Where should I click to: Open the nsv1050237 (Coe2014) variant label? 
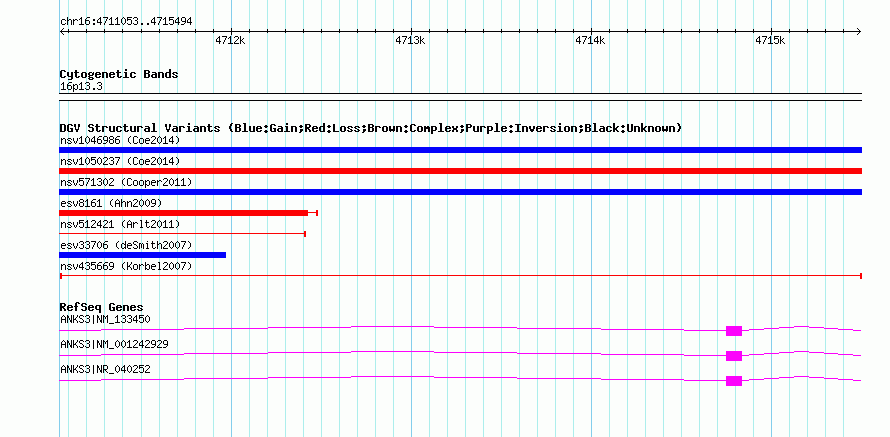click(120, 161)
